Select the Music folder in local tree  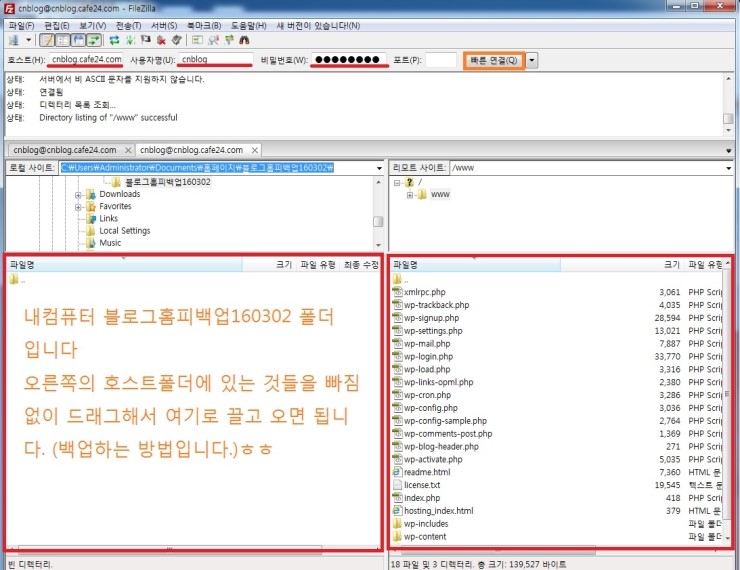pos(109,243)
